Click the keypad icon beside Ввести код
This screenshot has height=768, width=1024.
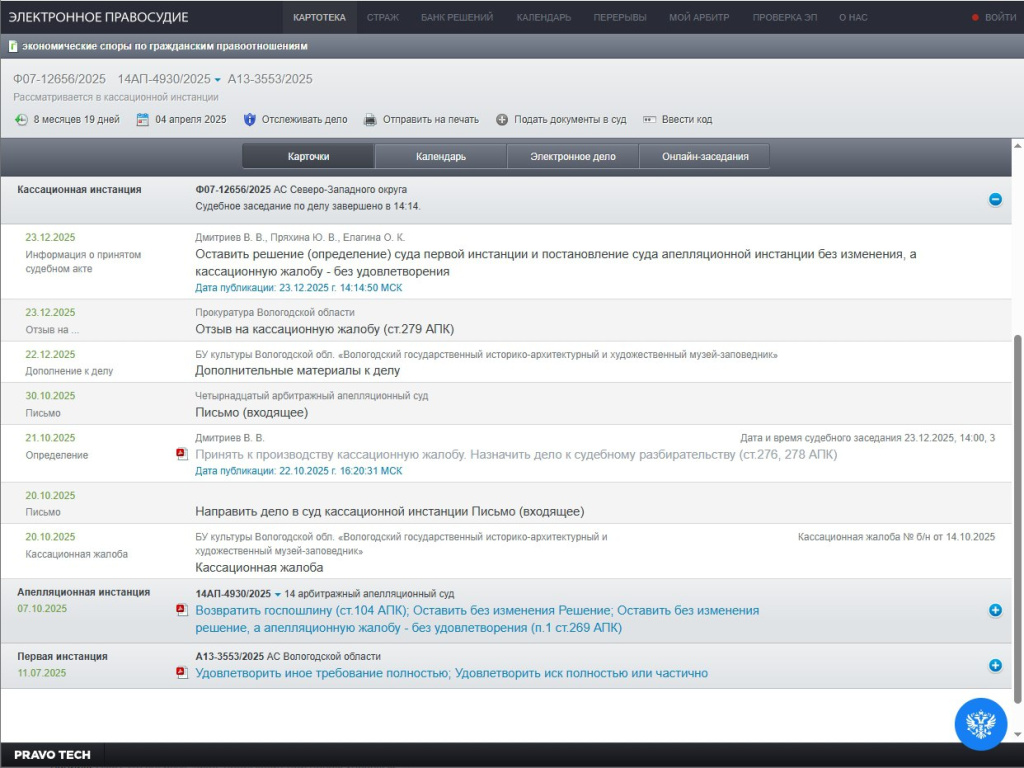click(x=650, y=120)
